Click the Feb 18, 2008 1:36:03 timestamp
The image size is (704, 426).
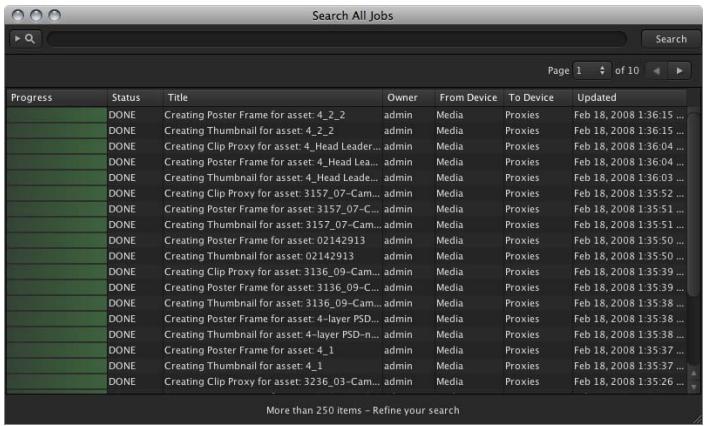point(629,178)
